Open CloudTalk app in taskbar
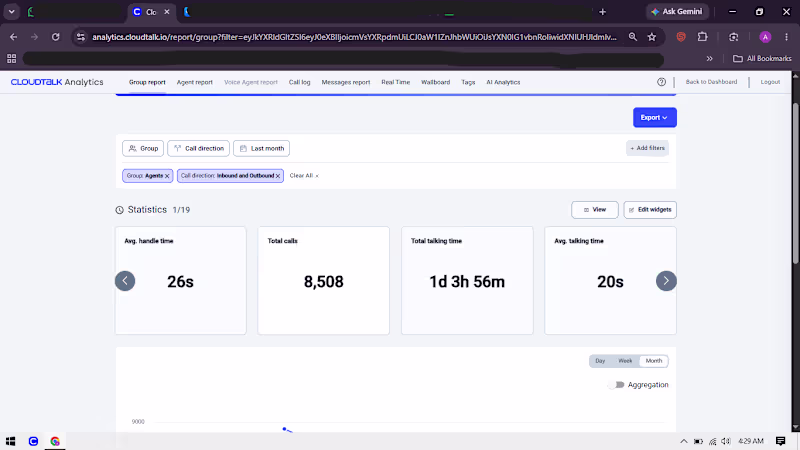 pos(33,441)
